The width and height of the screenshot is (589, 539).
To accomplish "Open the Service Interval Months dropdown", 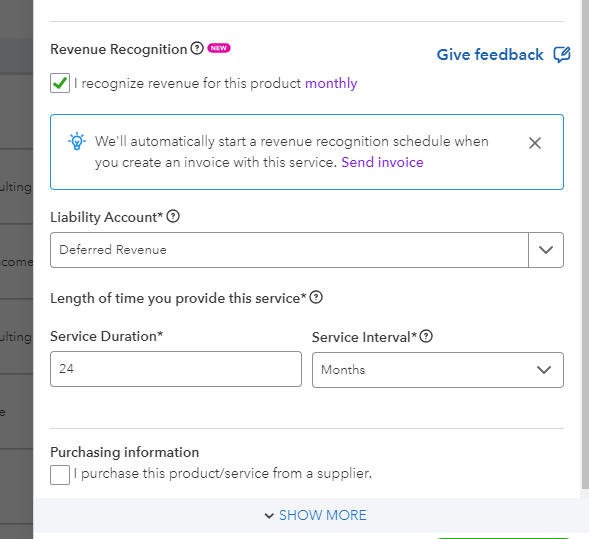I will click(438, 370).
